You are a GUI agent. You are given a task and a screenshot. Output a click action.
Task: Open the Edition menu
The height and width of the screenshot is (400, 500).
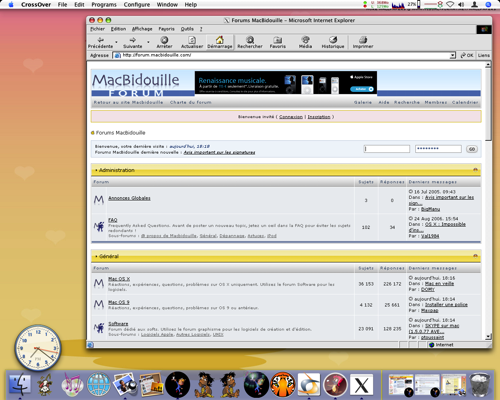pyautogui.click(x=118, y=29)
